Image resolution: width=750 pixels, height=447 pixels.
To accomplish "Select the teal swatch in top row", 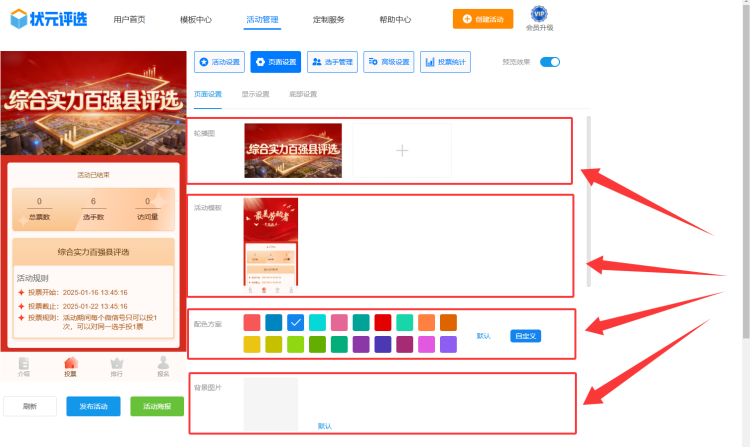I will click(x=361, y=323).
